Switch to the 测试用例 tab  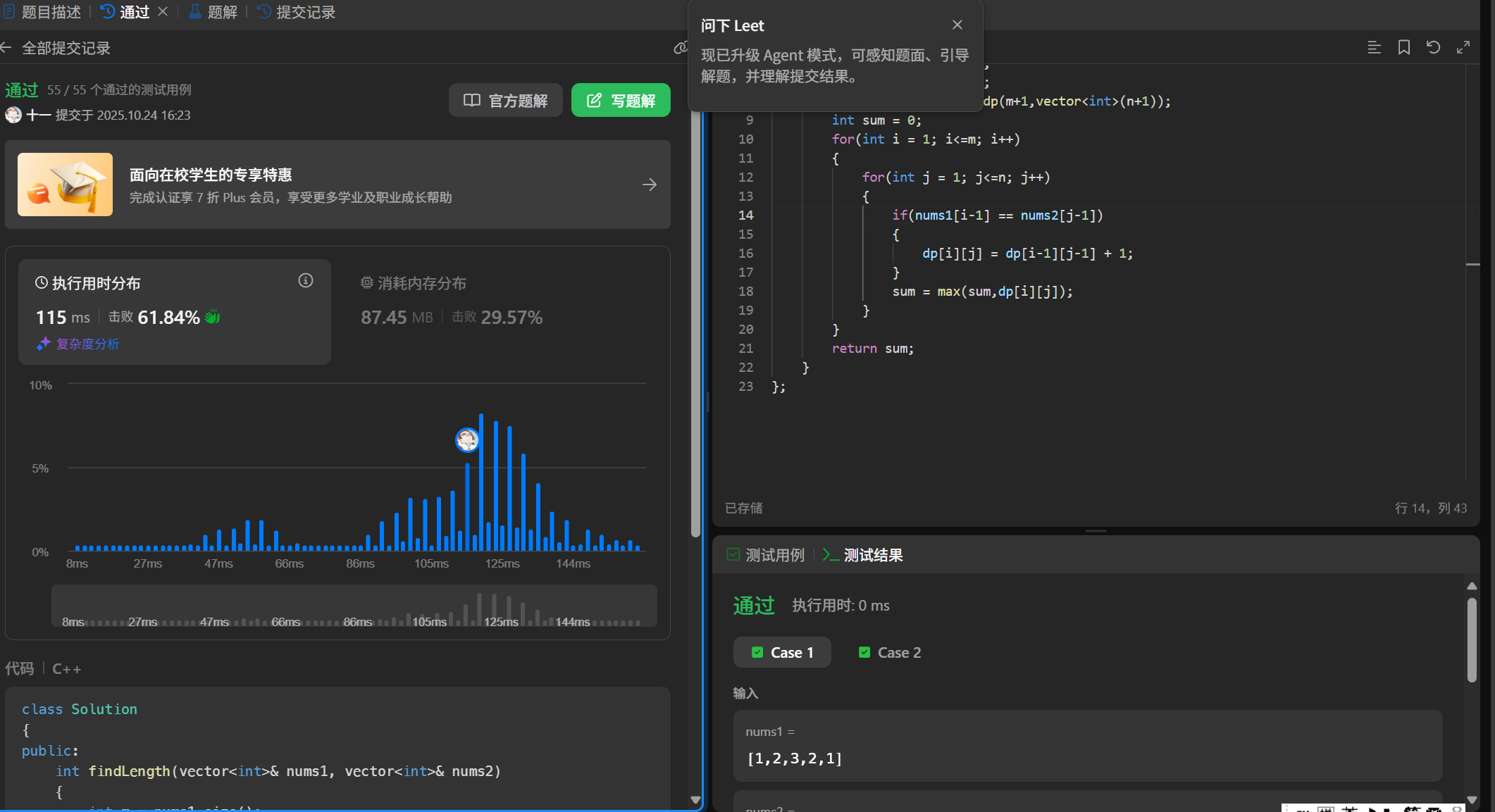766,555
